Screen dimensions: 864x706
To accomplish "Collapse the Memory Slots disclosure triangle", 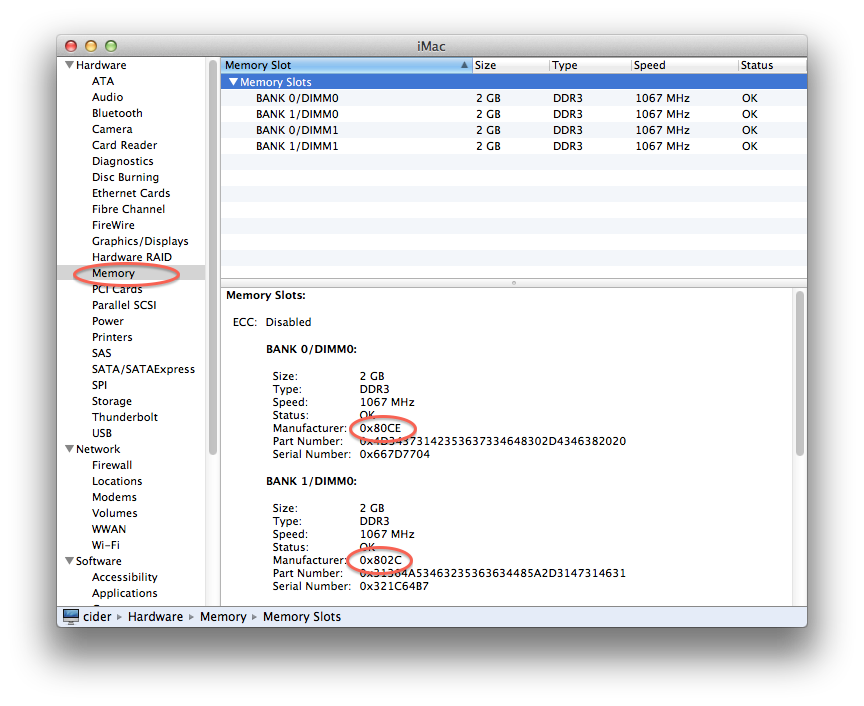I will click(233, 82).
